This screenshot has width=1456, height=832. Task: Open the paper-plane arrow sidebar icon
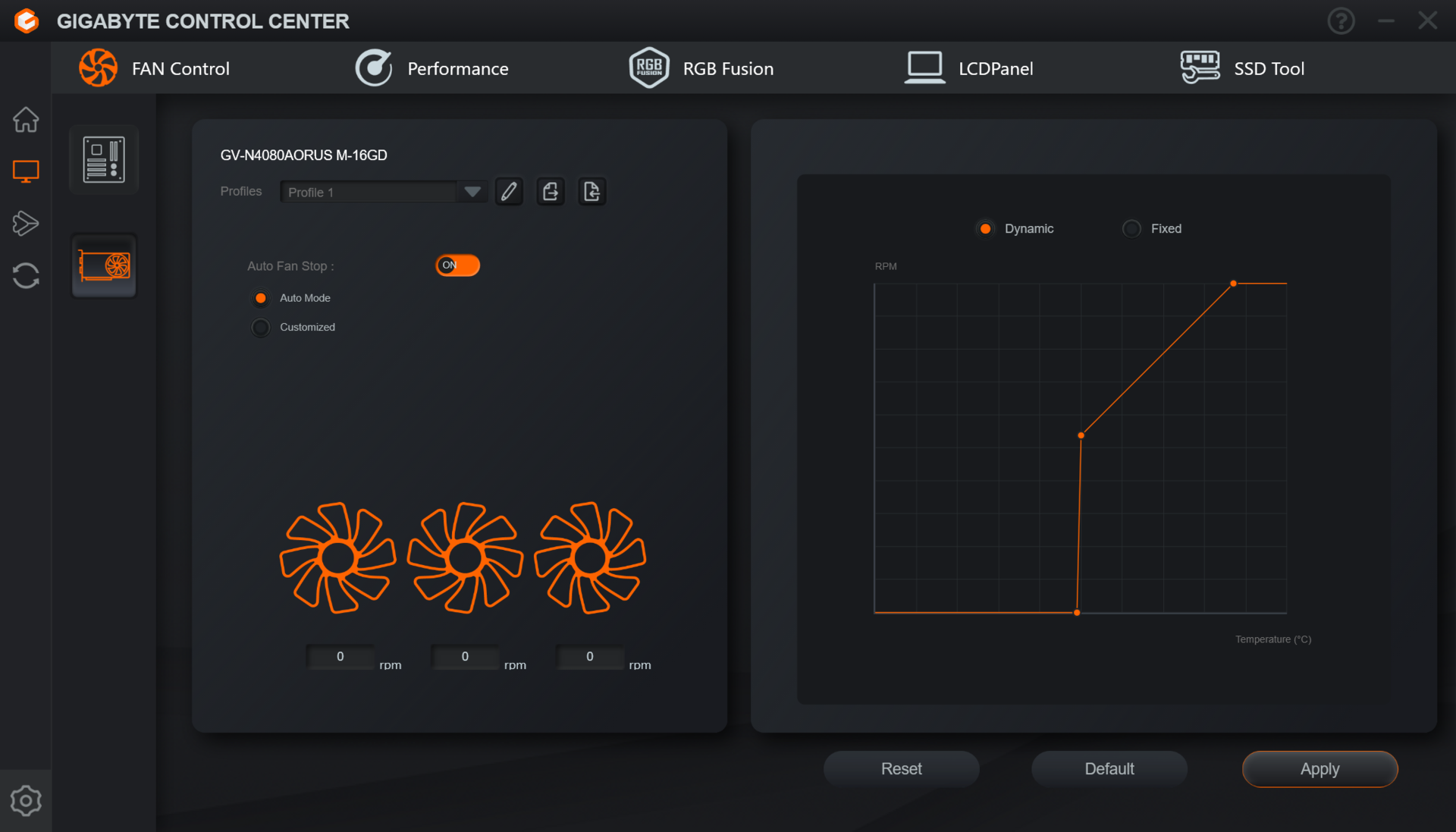(26, 223)
